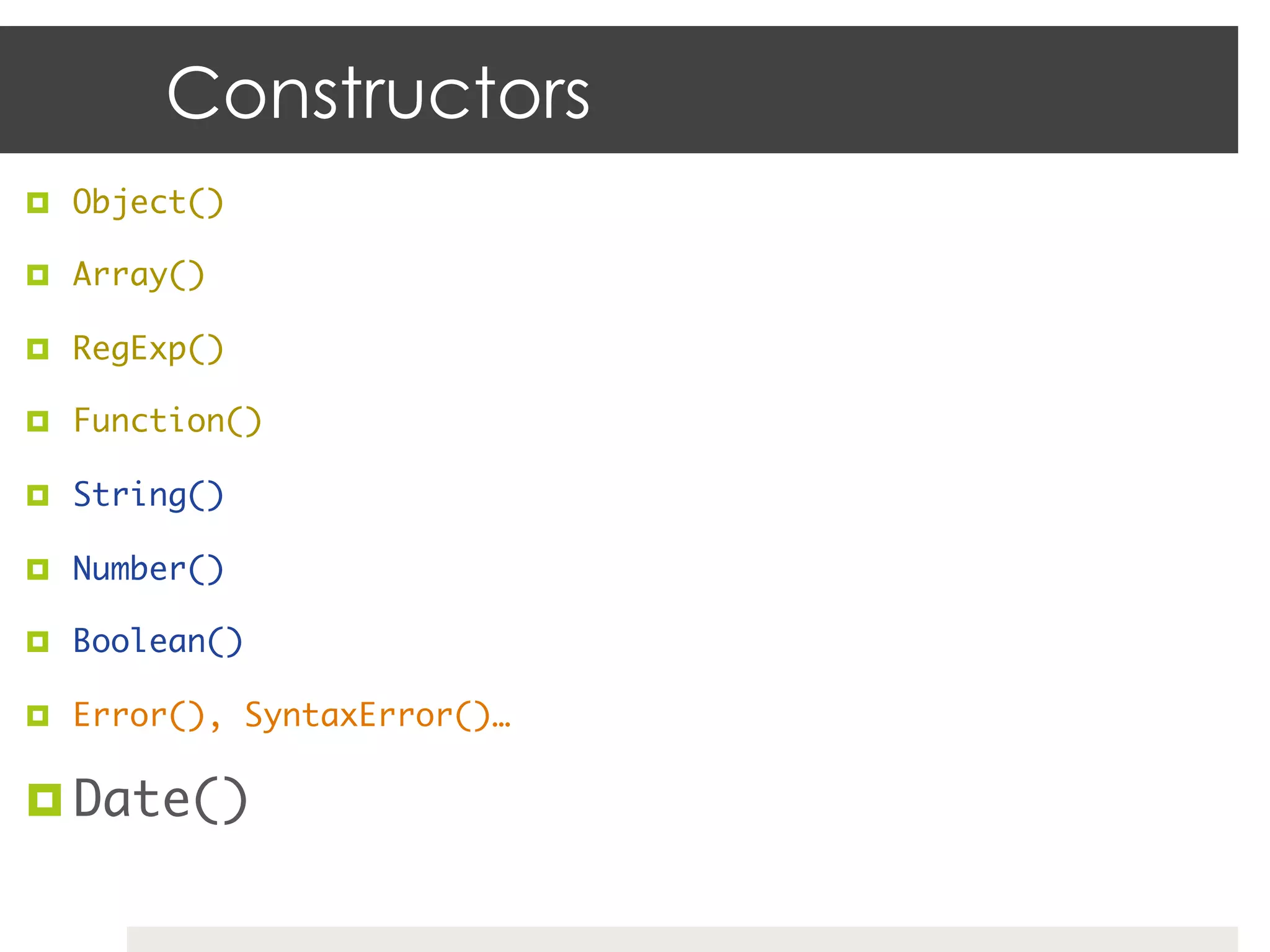
Task: Click the large Date() text
Action: click(160, 800)
